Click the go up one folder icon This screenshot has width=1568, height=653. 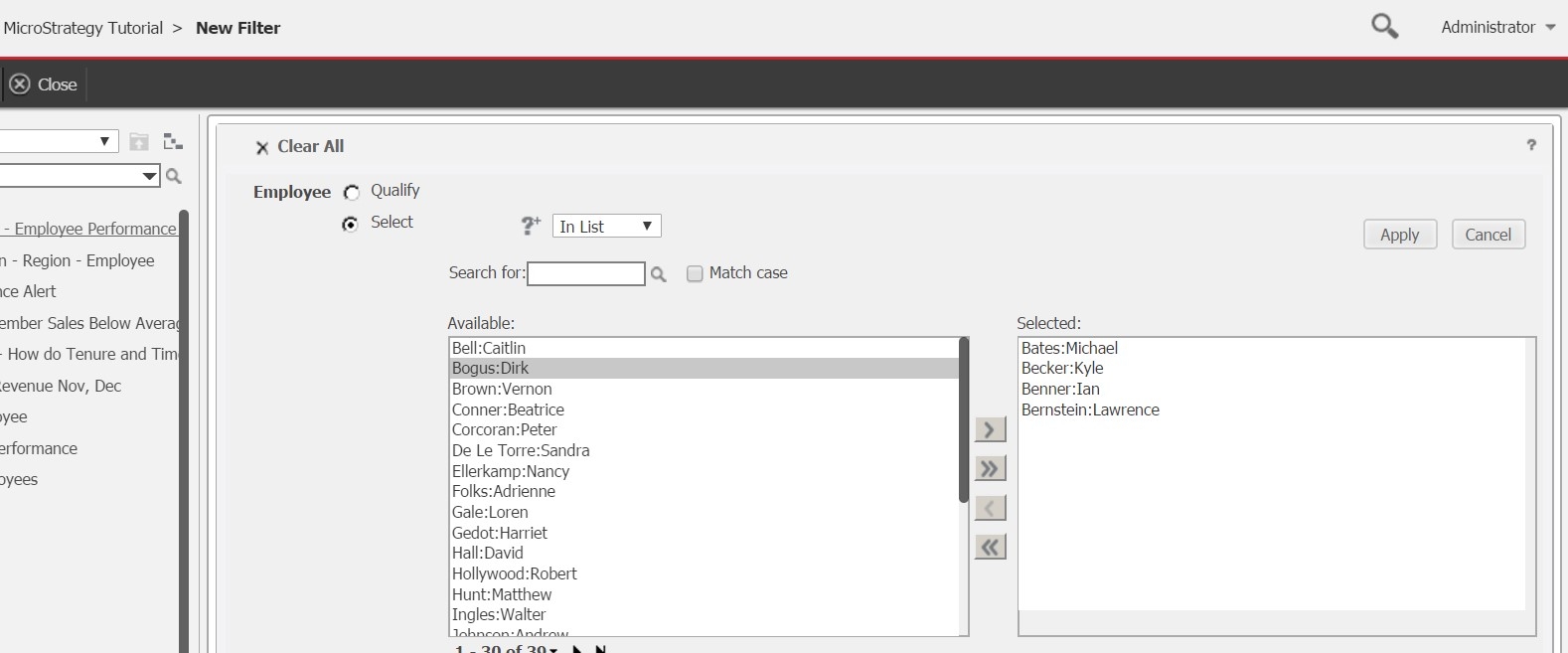(x=139, y=142)
